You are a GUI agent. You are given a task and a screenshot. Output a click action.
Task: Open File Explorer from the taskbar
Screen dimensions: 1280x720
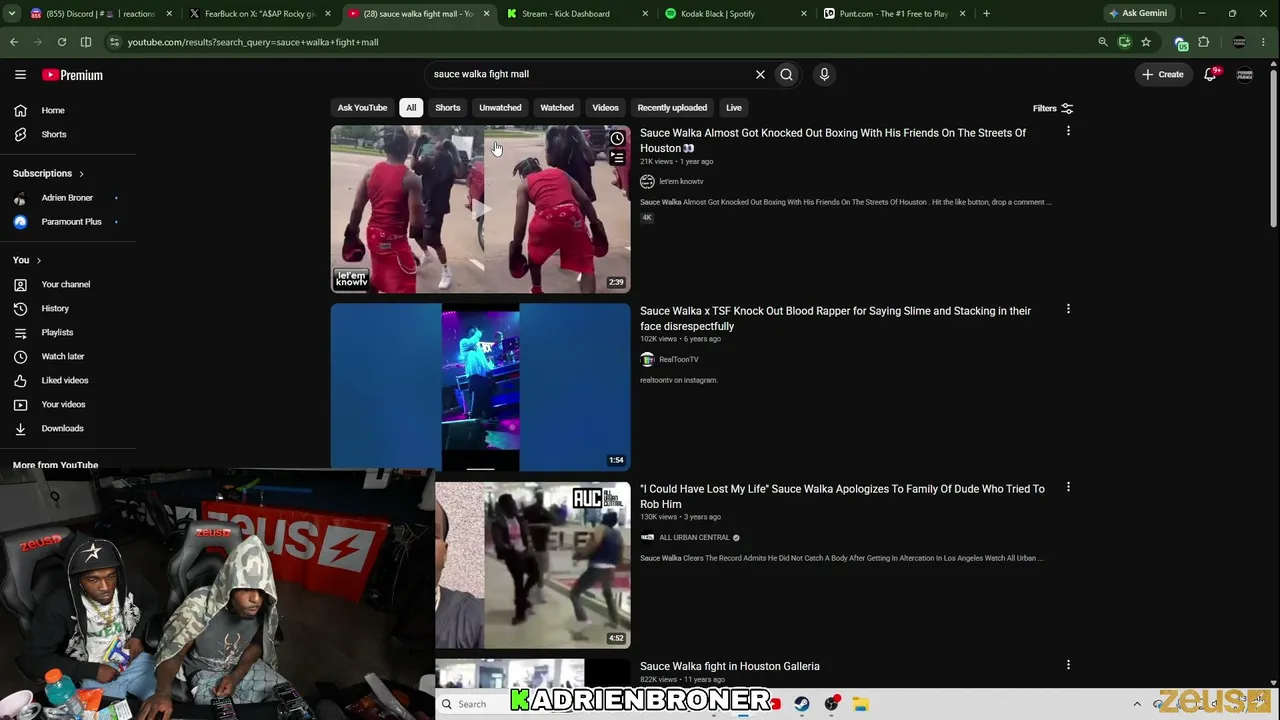(860, 704)
